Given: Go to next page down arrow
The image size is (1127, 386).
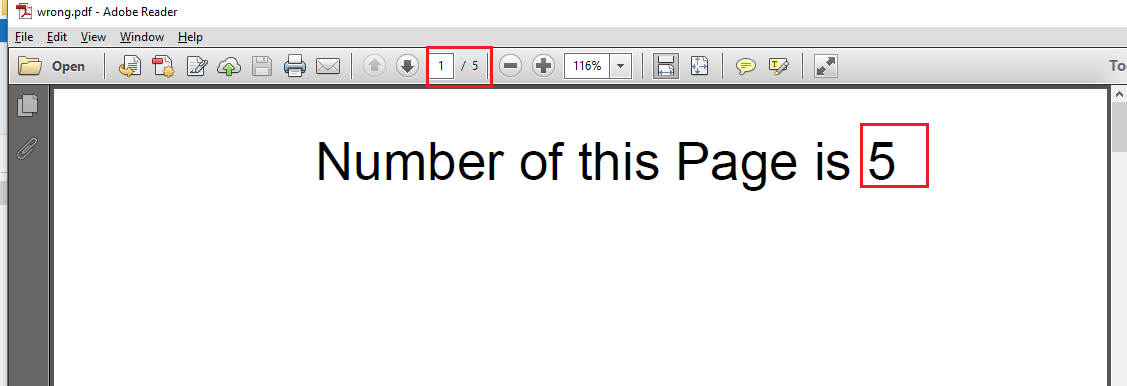Looking at the screenshot, I should coord(407,66).
